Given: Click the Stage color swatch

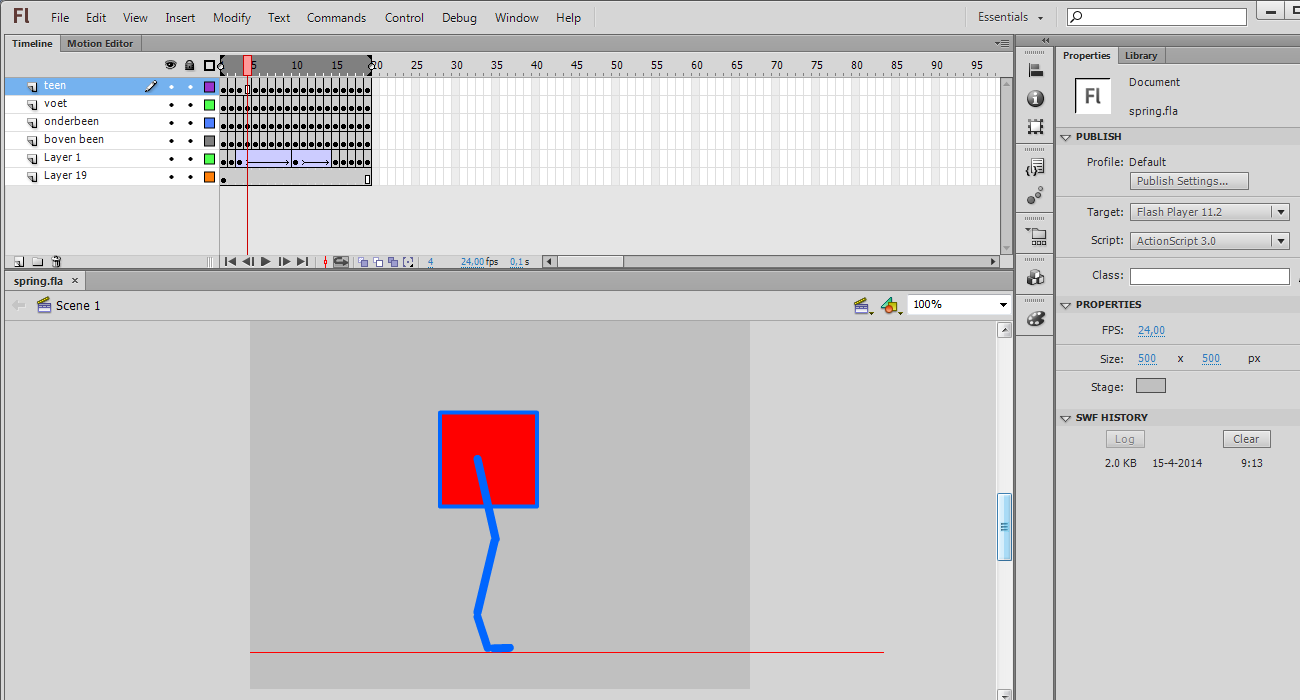Looking at the screenshot, I should [x=1151, y=386].
